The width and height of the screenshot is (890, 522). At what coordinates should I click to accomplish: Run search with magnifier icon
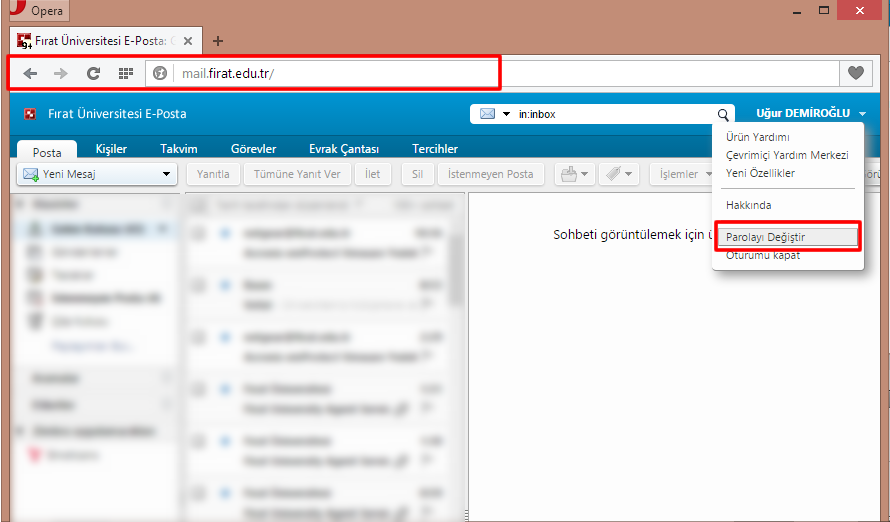[x=723, y=115]
